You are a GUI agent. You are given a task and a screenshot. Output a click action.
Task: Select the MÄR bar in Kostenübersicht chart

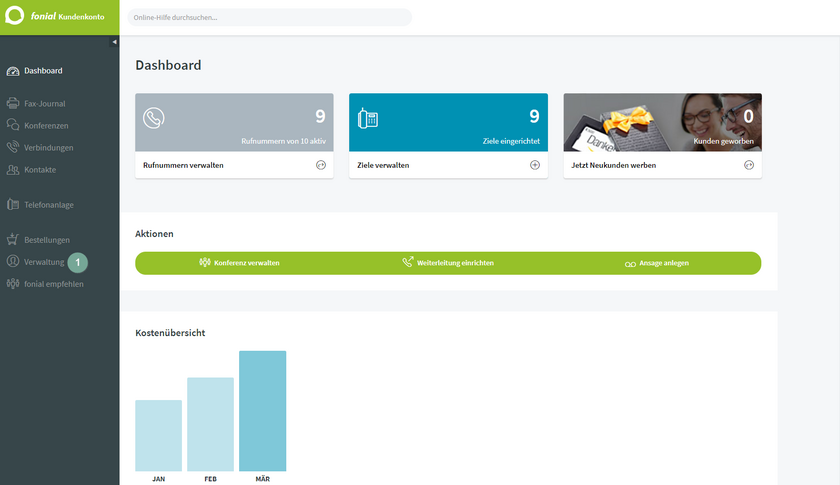pos(262,411)
